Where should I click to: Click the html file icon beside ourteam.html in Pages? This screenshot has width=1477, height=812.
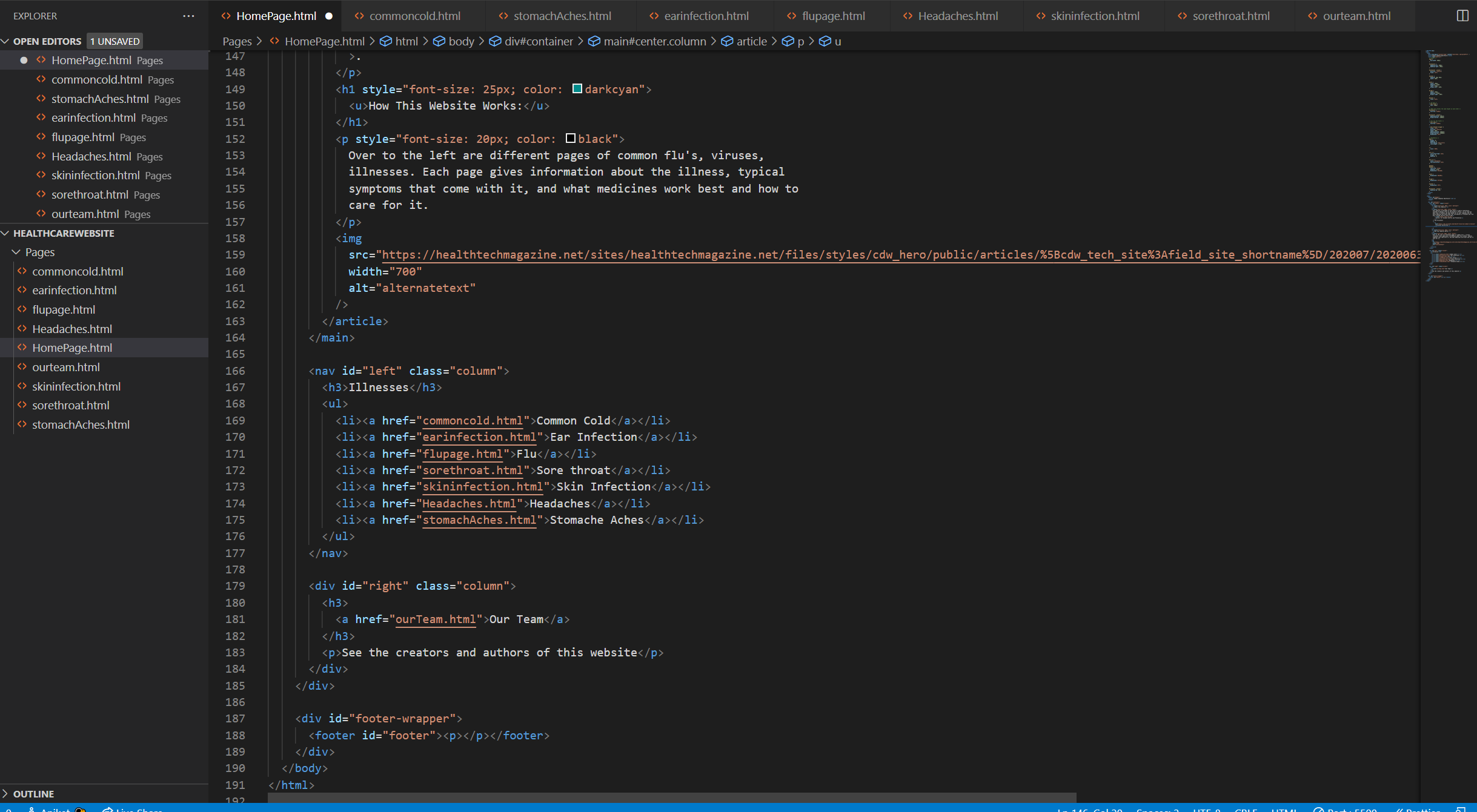click(22, 367)
